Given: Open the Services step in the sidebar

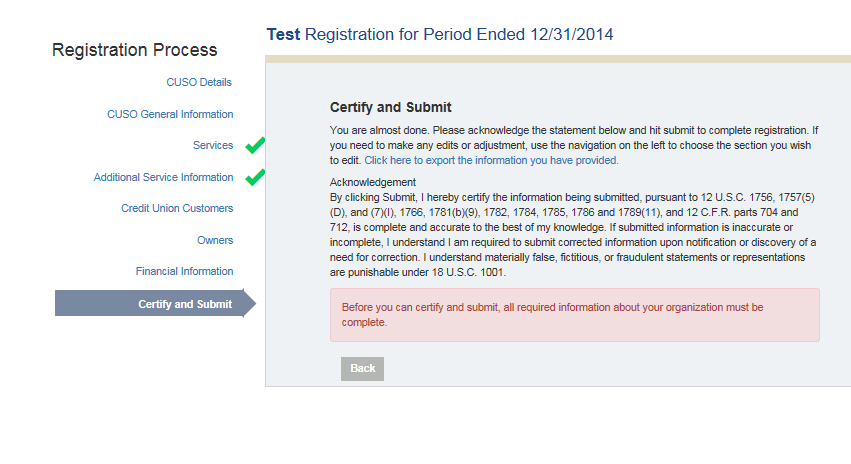Looking at the screenshot, I should point(213,146).
